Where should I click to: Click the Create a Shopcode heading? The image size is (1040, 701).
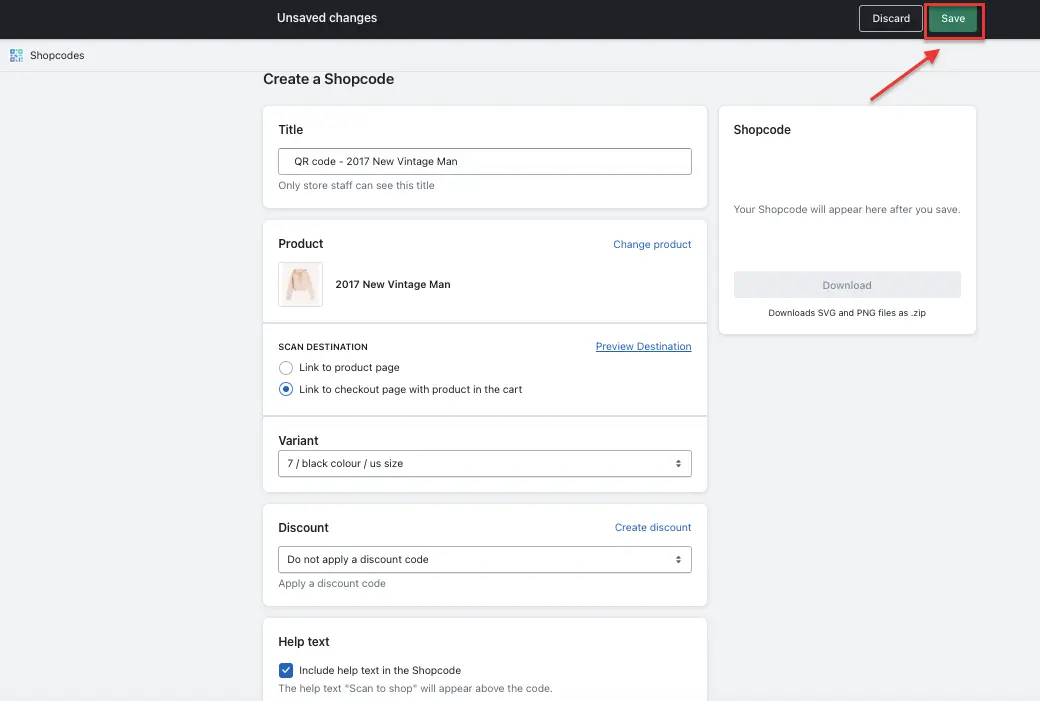[328, 79]
